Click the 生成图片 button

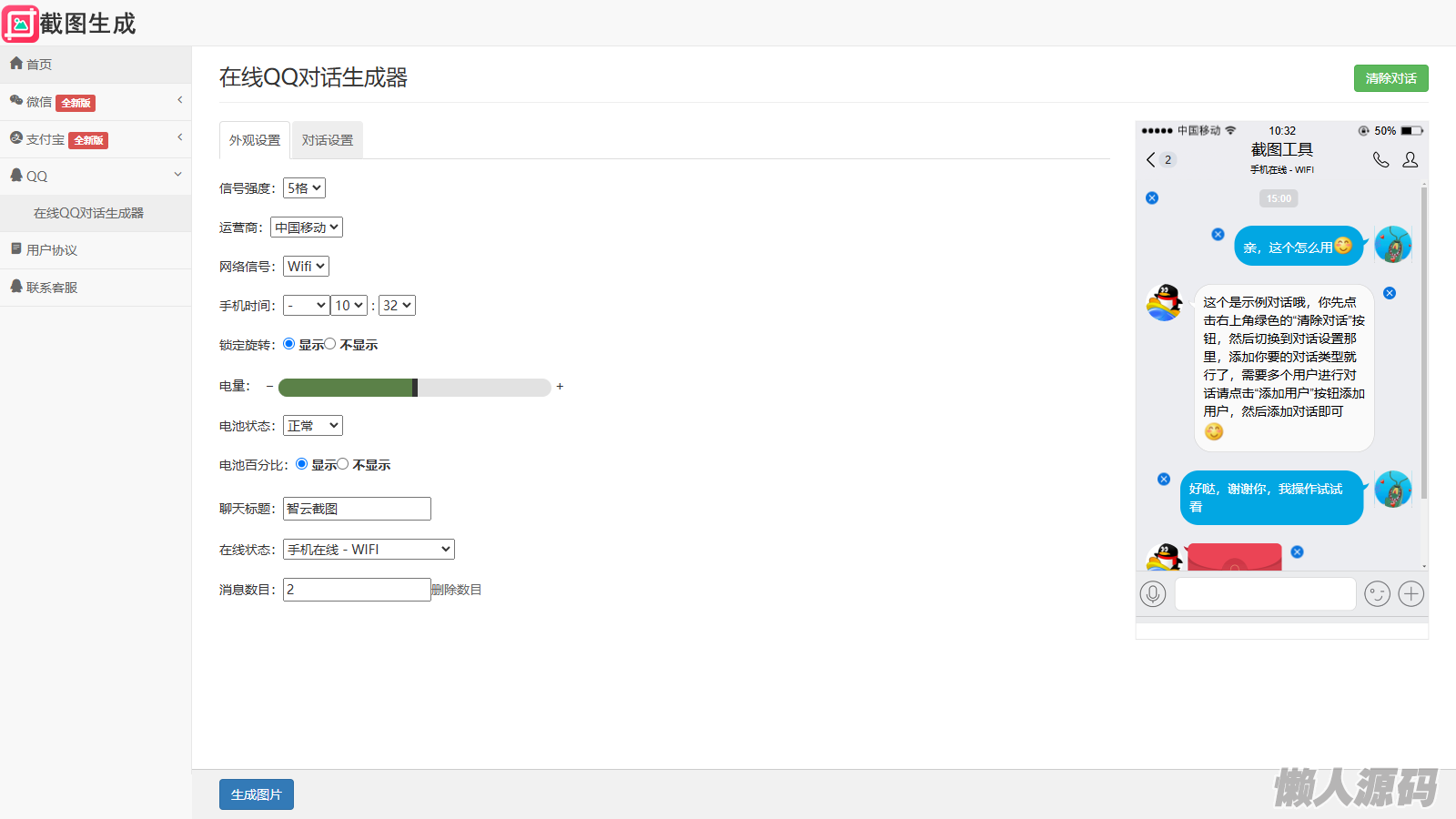257,794
